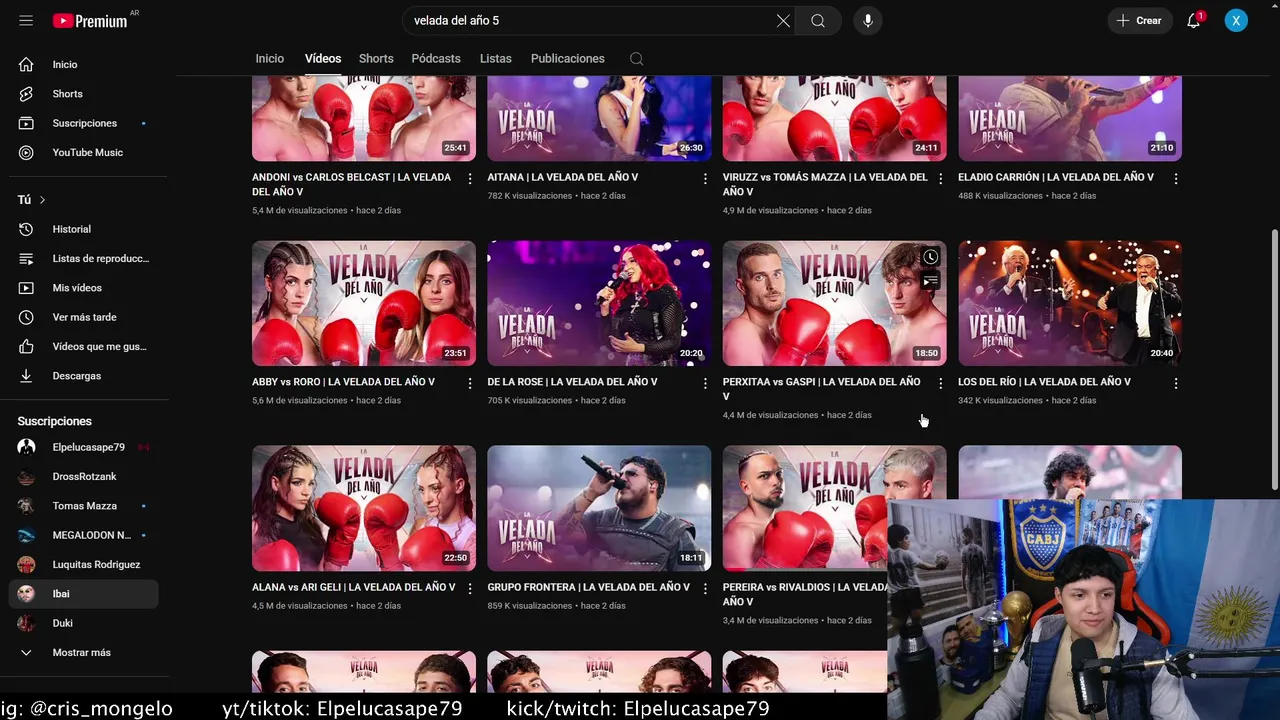This screenshot has width=1280, height=720.
Task: Open PERXITAA vs GASPI video title
Action: 822,389
